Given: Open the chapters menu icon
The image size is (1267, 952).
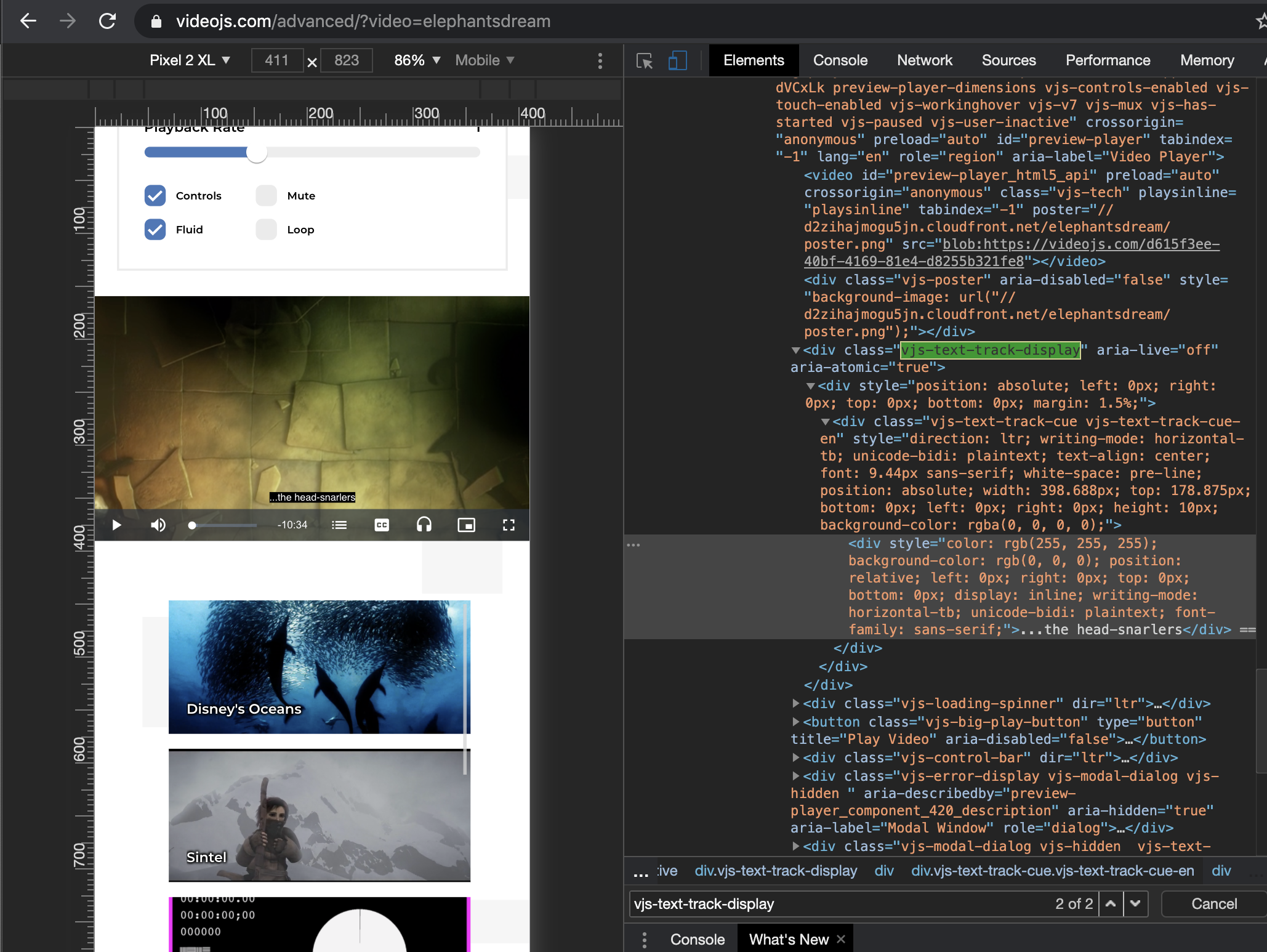Looking at the screenshot, I should 339,525.
